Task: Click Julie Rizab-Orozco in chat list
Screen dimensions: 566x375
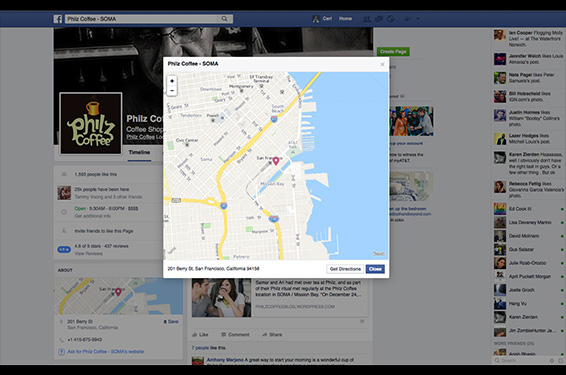Action: click(x=527, y=263)
